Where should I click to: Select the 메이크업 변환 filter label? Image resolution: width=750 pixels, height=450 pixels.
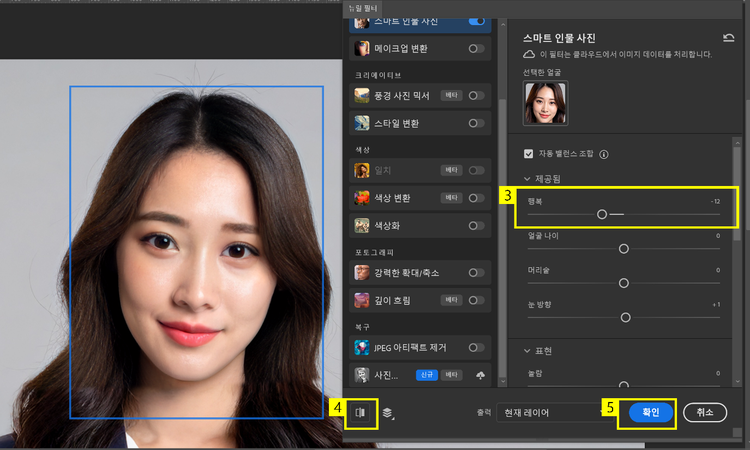tap(401, 49)
